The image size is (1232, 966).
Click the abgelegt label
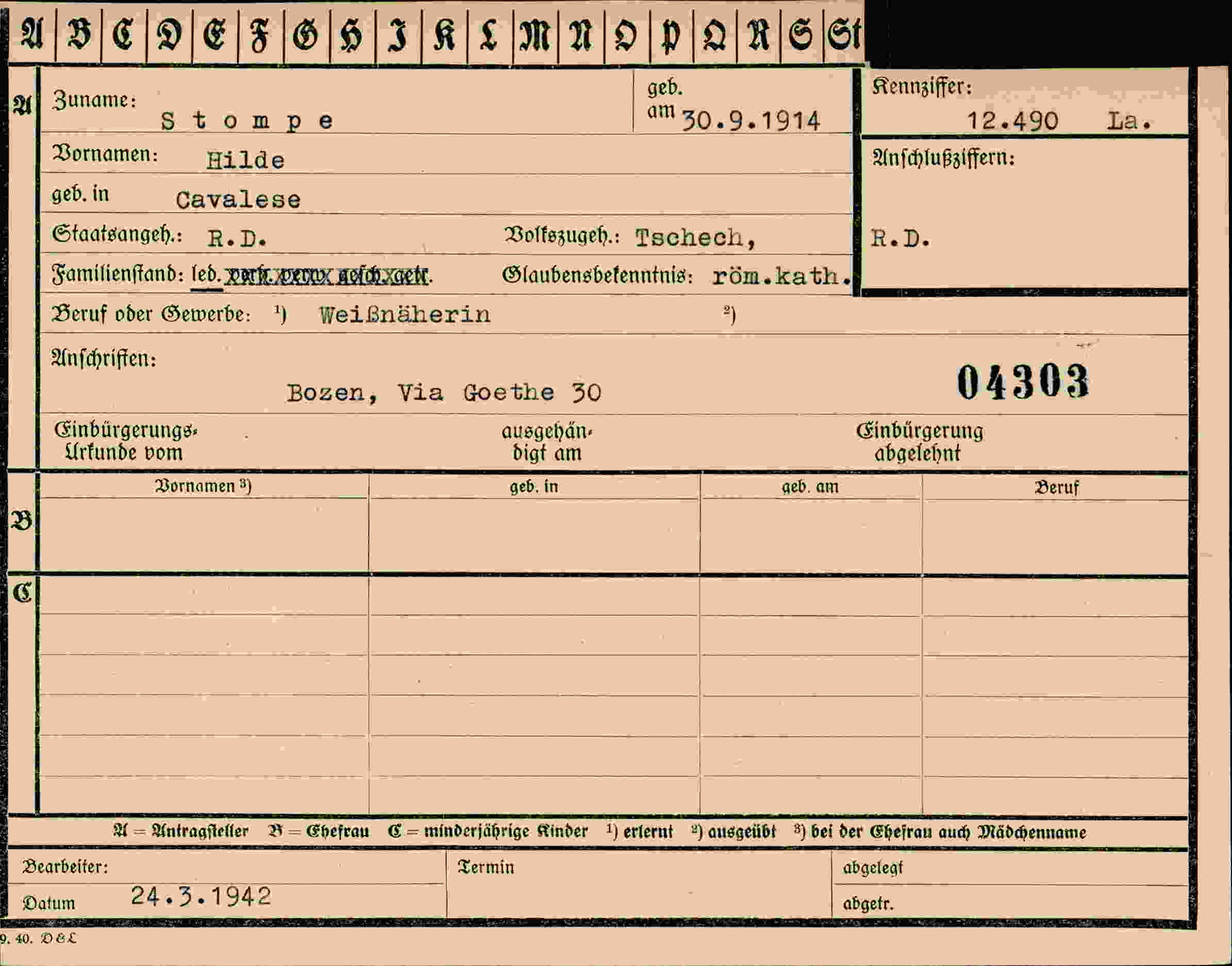tap(873, 868)
